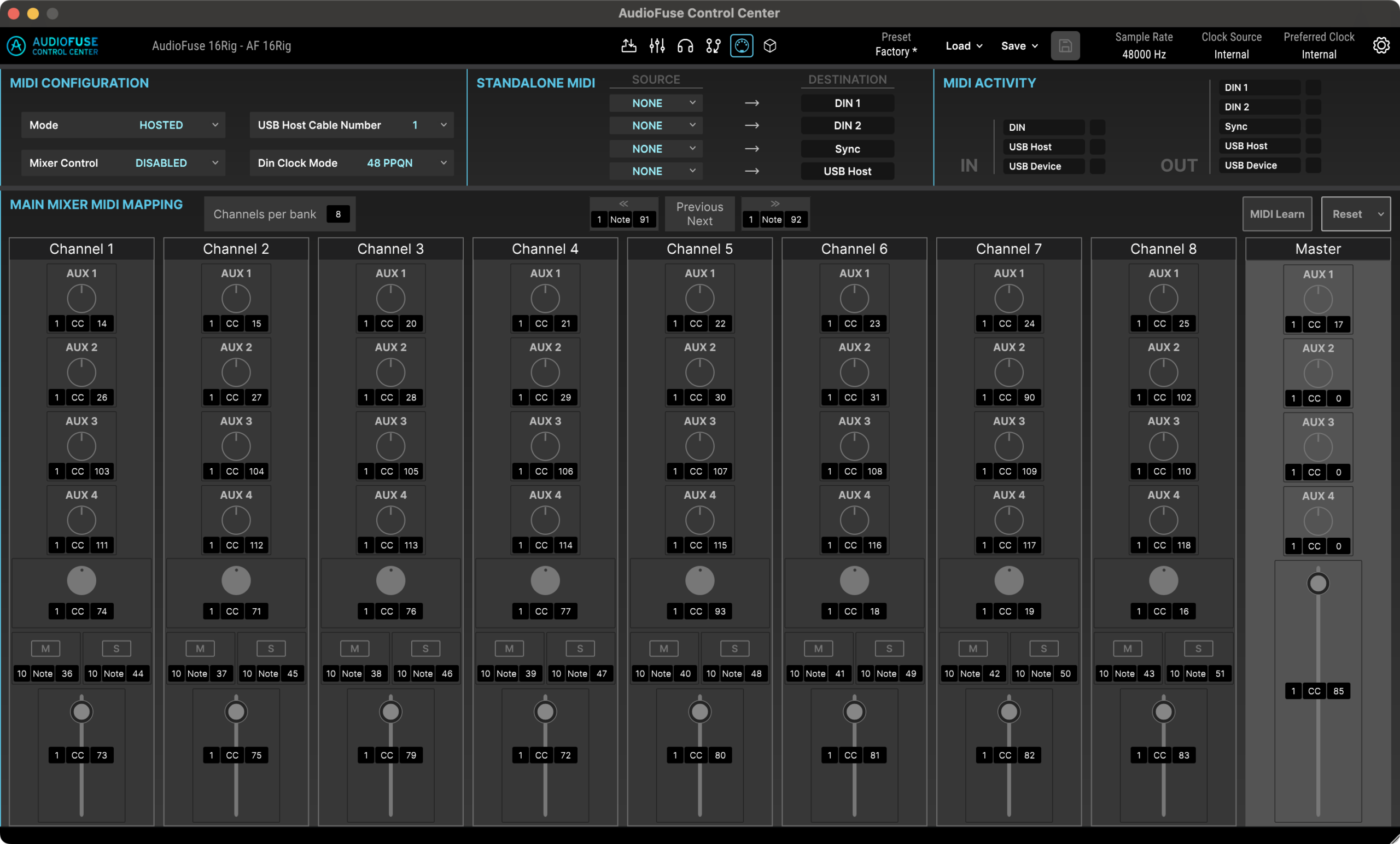Toggle Channel 8 mute M button
The height and width of the screenshot is (844, 1400).
click(x=1127, y=649)
